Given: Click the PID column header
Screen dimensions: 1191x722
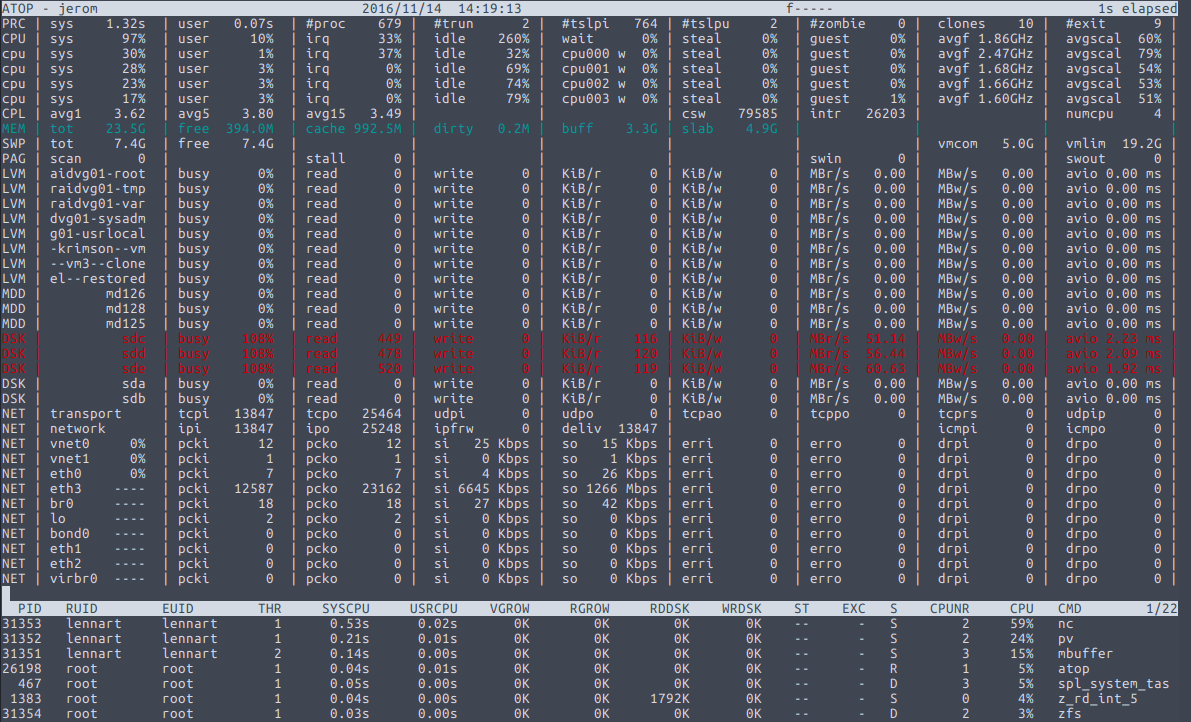Looking at the screenshot, I should (30, 608).
